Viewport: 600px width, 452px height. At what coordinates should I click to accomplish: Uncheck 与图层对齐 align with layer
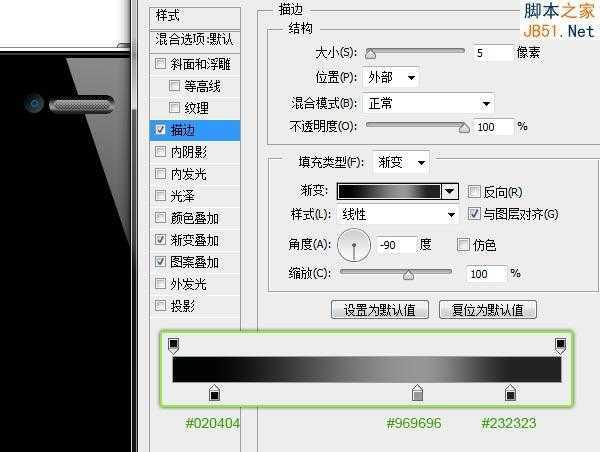click(474, 213)
